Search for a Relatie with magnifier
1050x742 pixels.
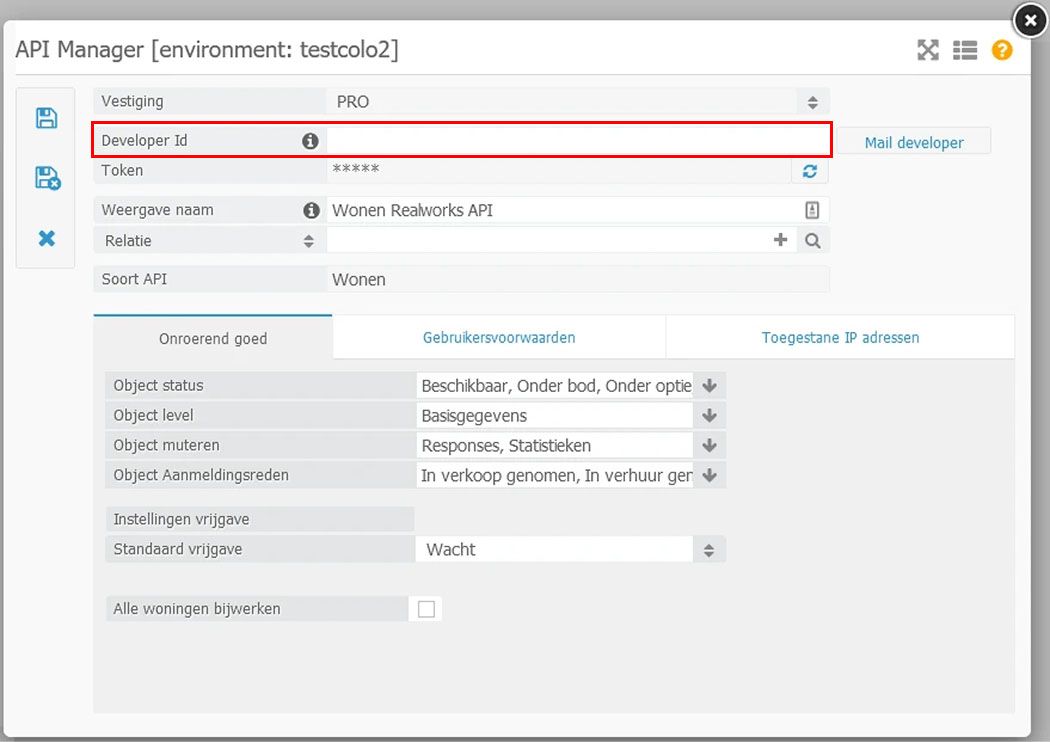pos(813,240)
